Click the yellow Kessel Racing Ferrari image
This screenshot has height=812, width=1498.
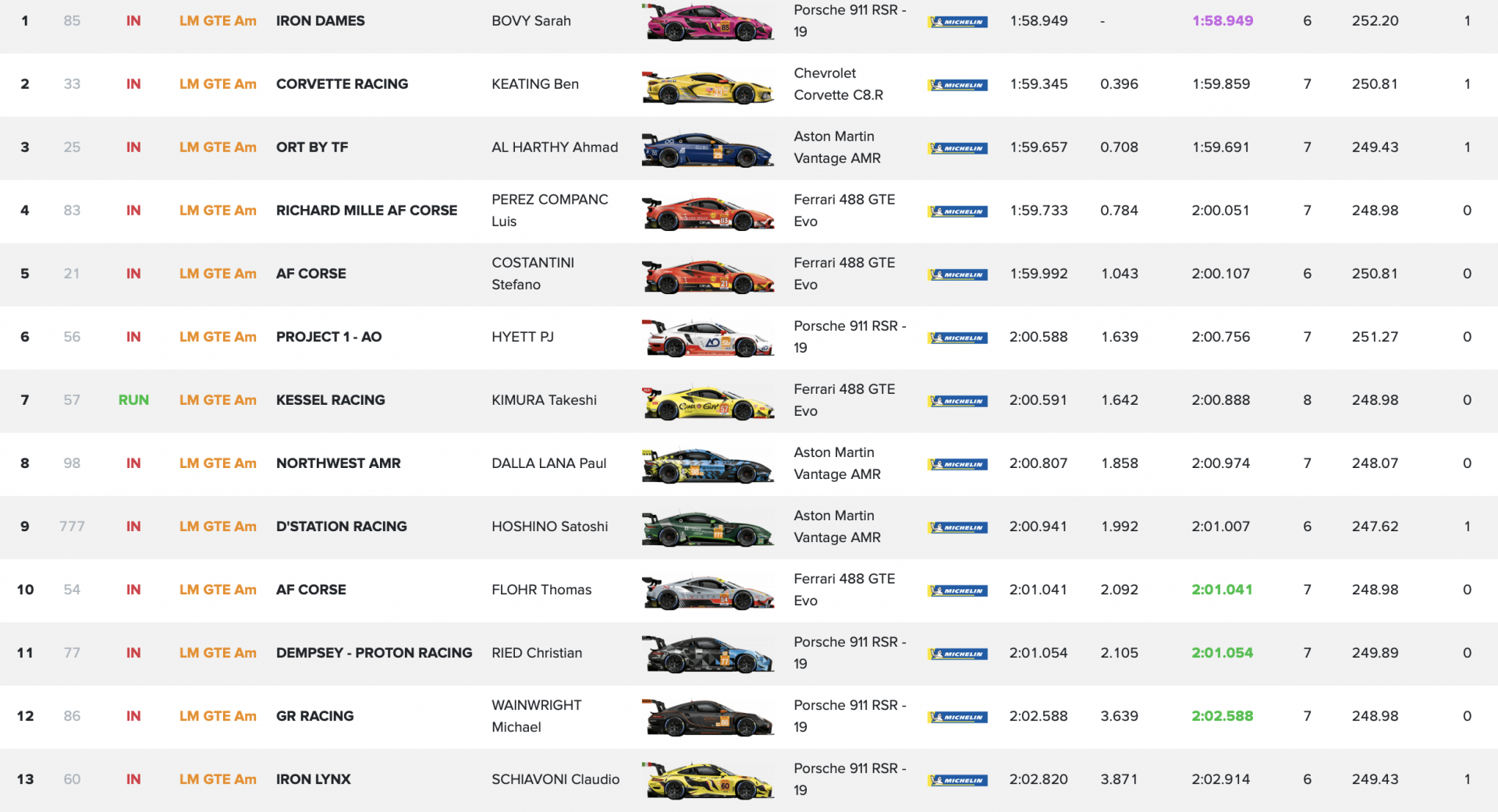click(708, 402)
